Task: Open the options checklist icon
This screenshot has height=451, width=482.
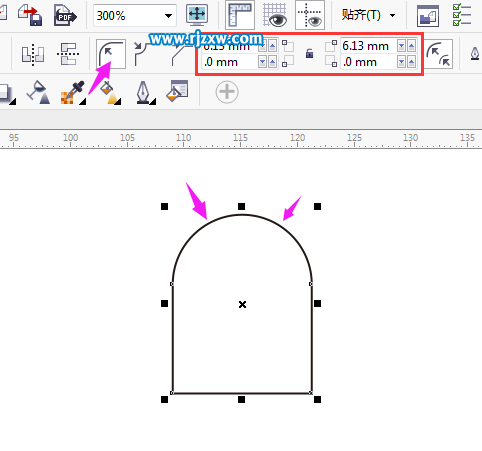Action: click(x=462, y=15)
